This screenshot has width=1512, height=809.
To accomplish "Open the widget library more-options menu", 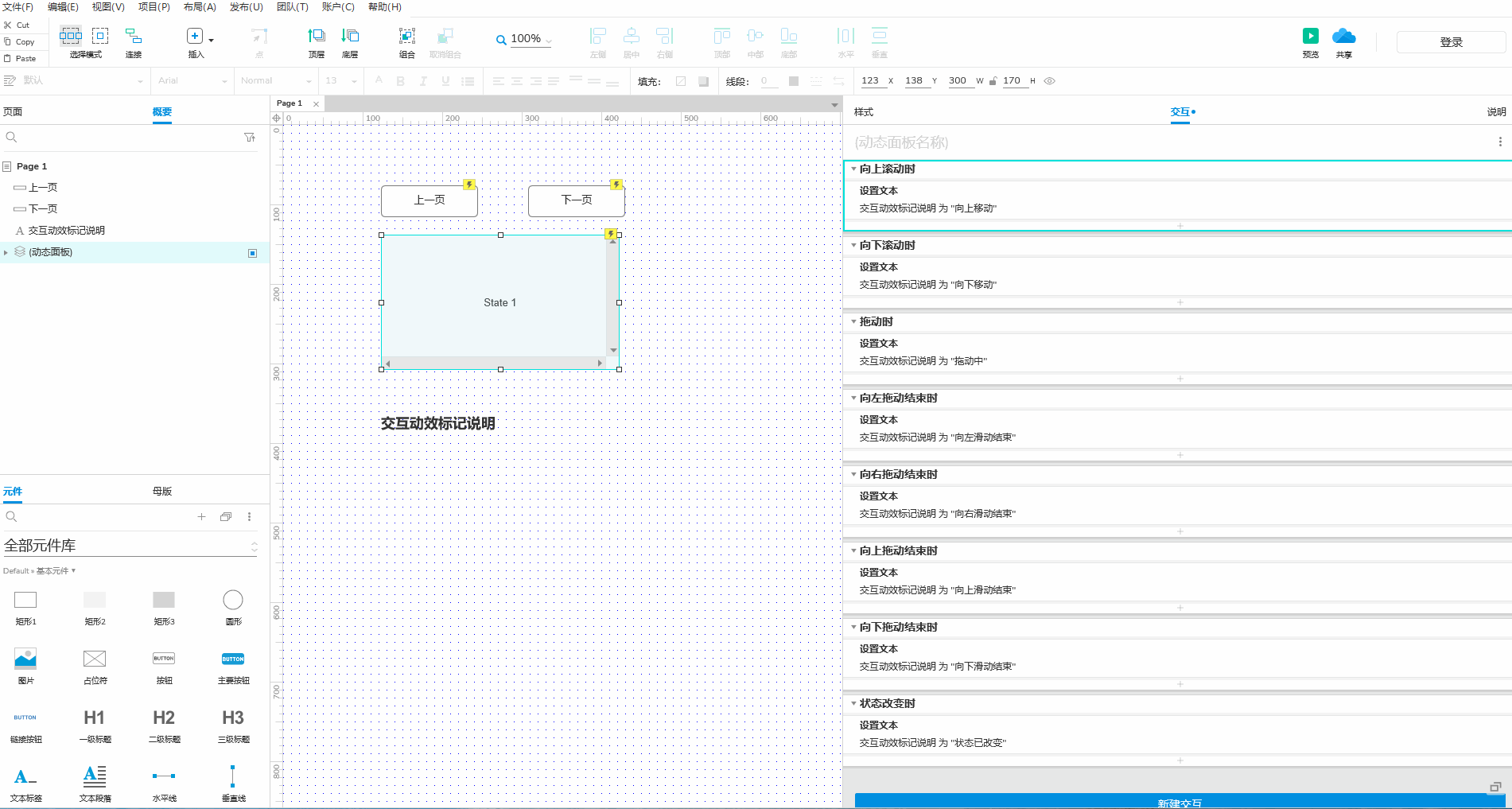I will point(249,516).
